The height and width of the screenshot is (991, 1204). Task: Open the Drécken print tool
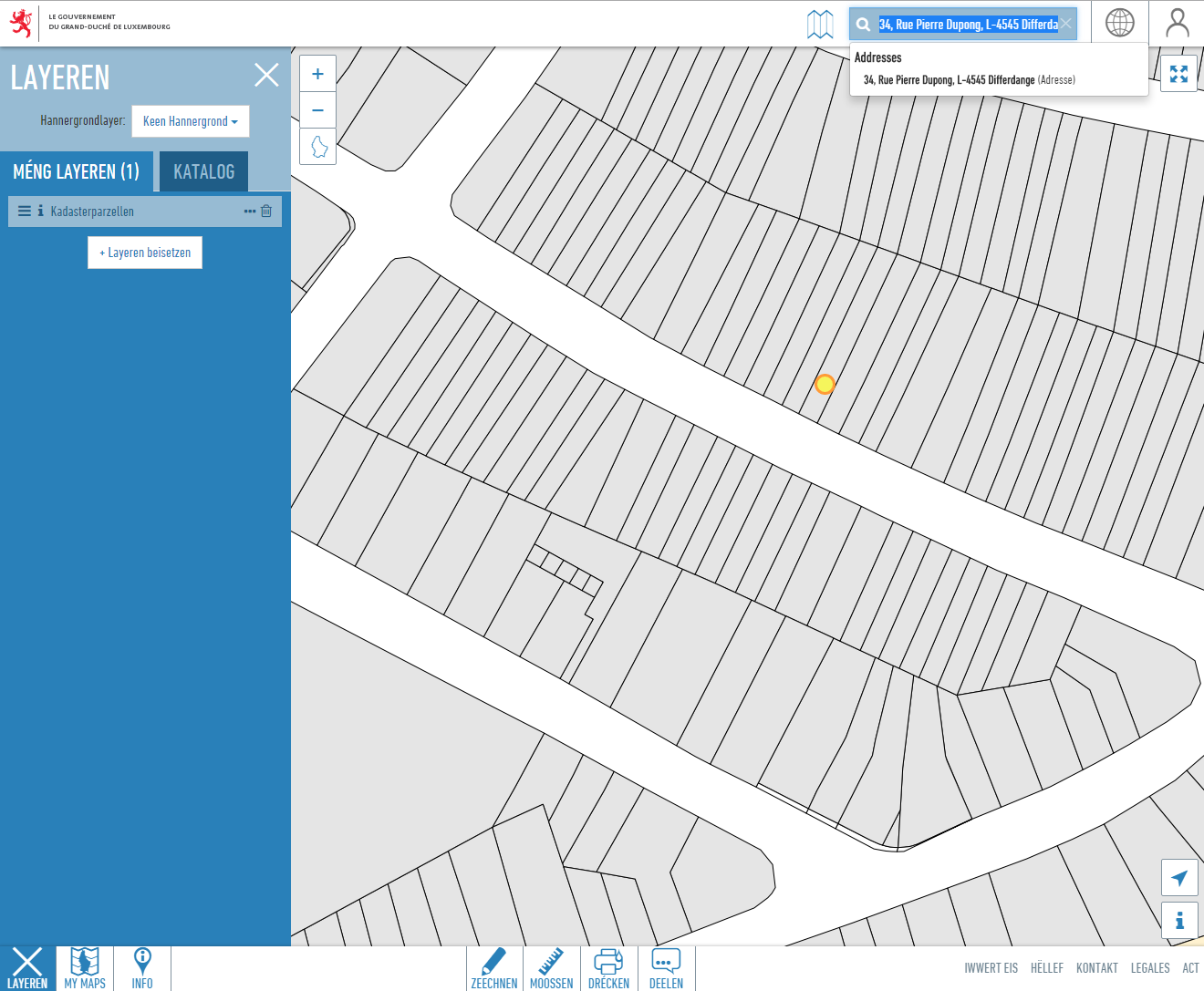[608, 968]
